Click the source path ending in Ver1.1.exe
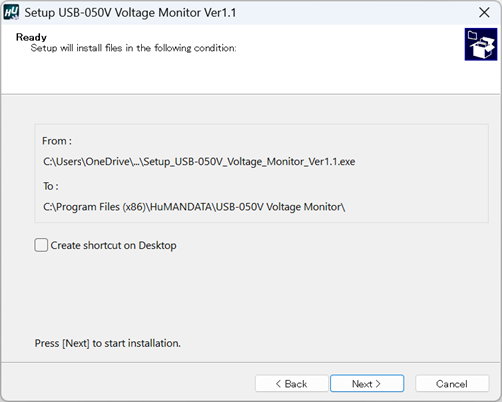 (x=199, y=162)
